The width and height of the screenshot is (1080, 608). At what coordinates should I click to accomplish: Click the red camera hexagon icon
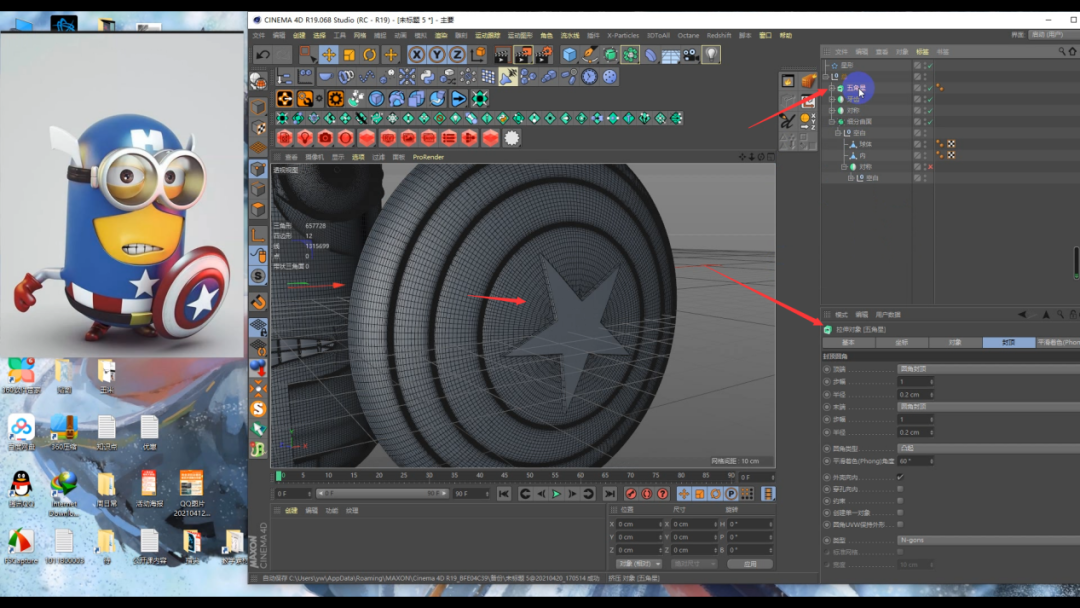point(325,138)
